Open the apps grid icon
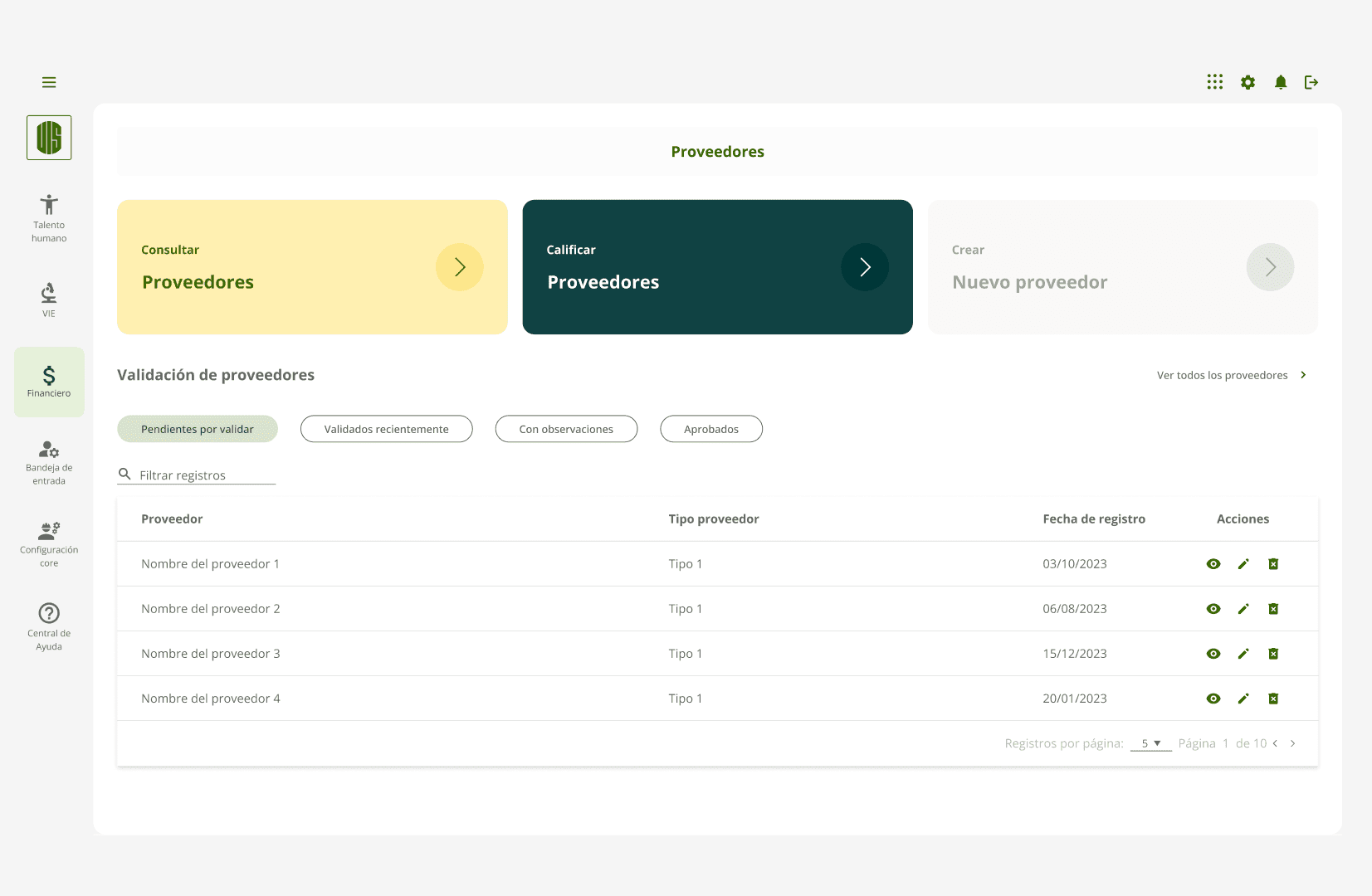 click(1215, 81)
